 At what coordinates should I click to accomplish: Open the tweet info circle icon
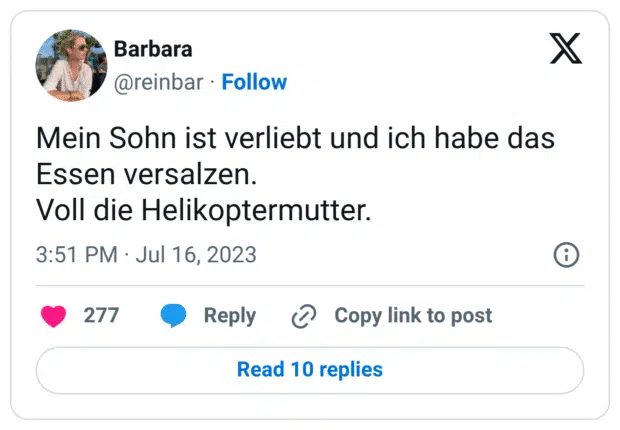coord(566,255)
